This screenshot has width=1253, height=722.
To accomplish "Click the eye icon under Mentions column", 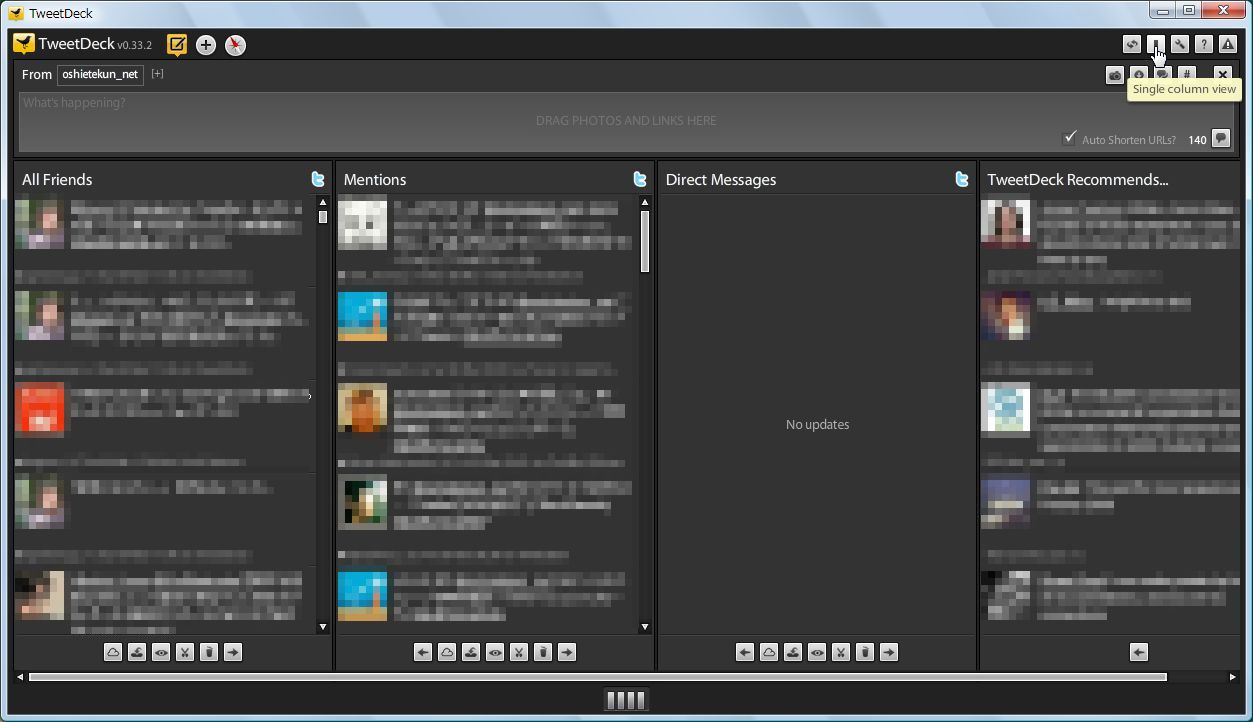I will pyautogui.click(x=495, y=652).
